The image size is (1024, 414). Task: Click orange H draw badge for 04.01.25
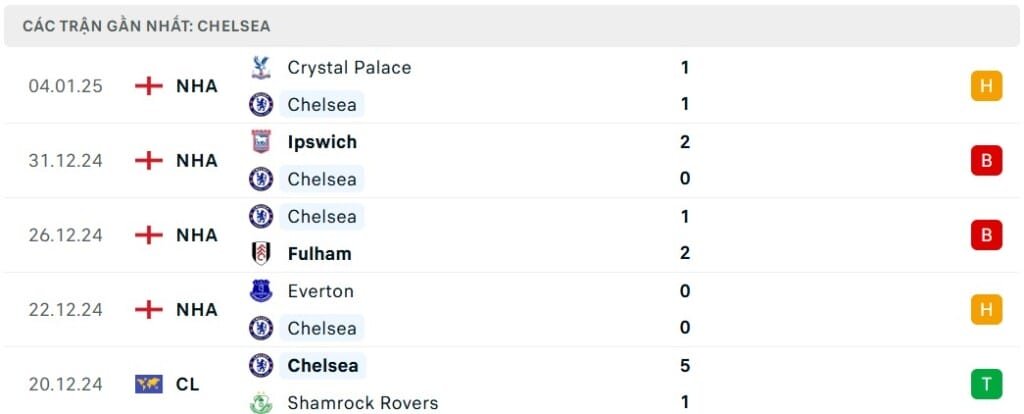[986, 86]
